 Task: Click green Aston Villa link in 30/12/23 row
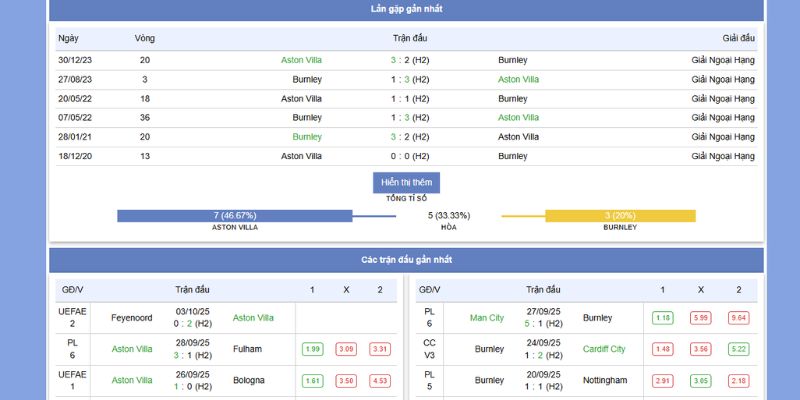point(301,60)
